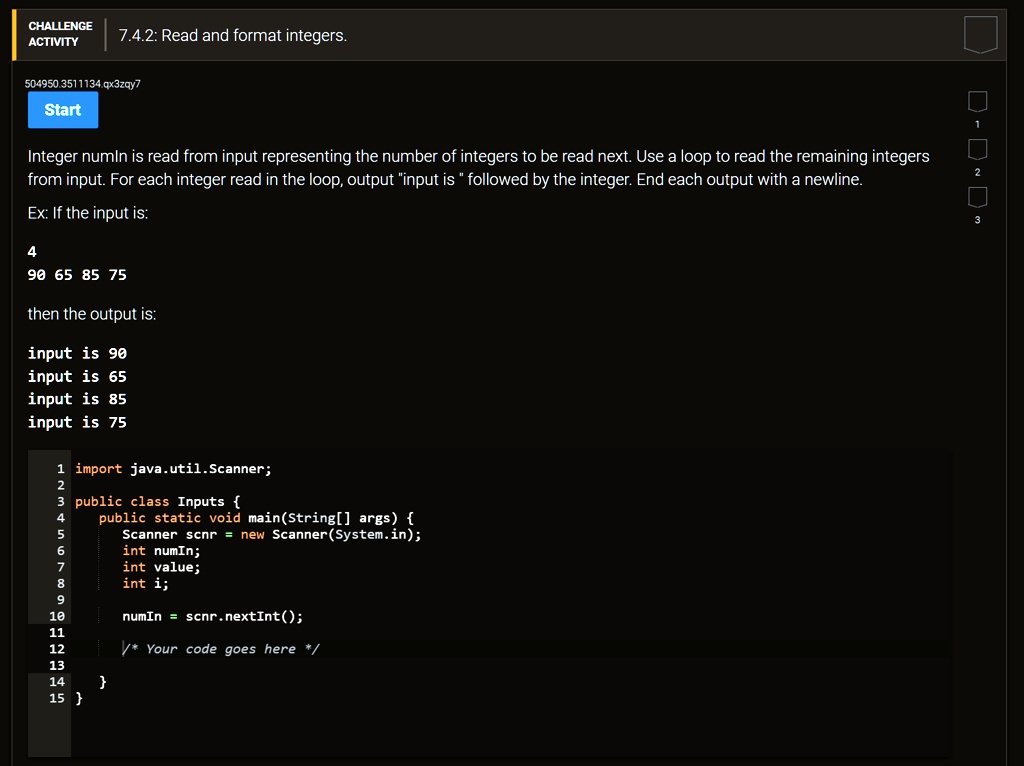
Task: Click the 'Ex: If the input is:' text
Action: (88, 214)
